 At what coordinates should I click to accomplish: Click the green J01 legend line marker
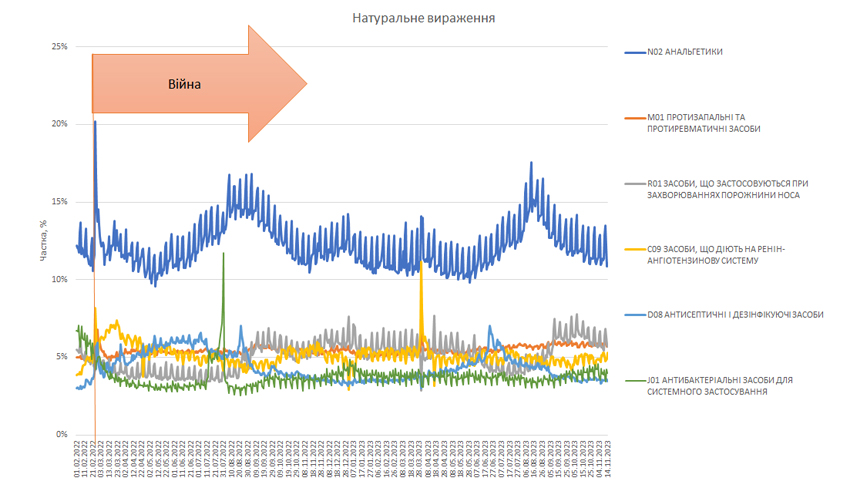pyautogui.click(x=634, y=380)
